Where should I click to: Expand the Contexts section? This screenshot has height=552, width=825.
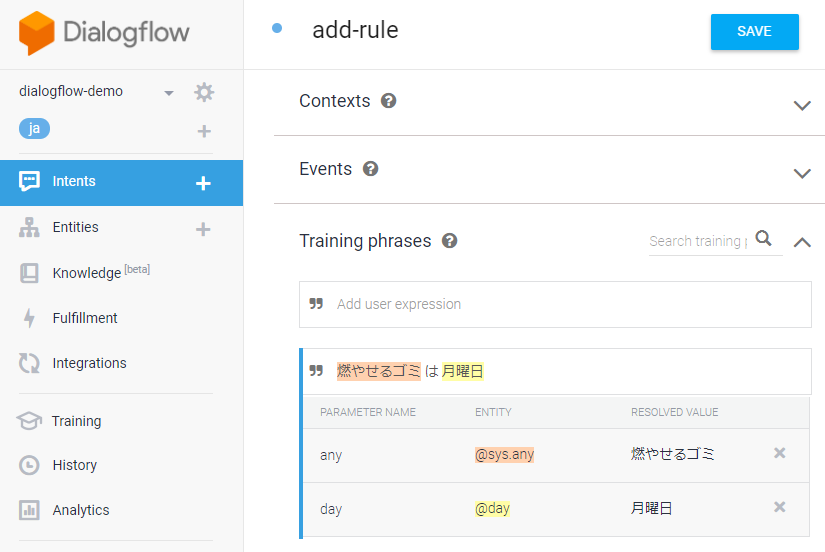[x=802, y=105]
